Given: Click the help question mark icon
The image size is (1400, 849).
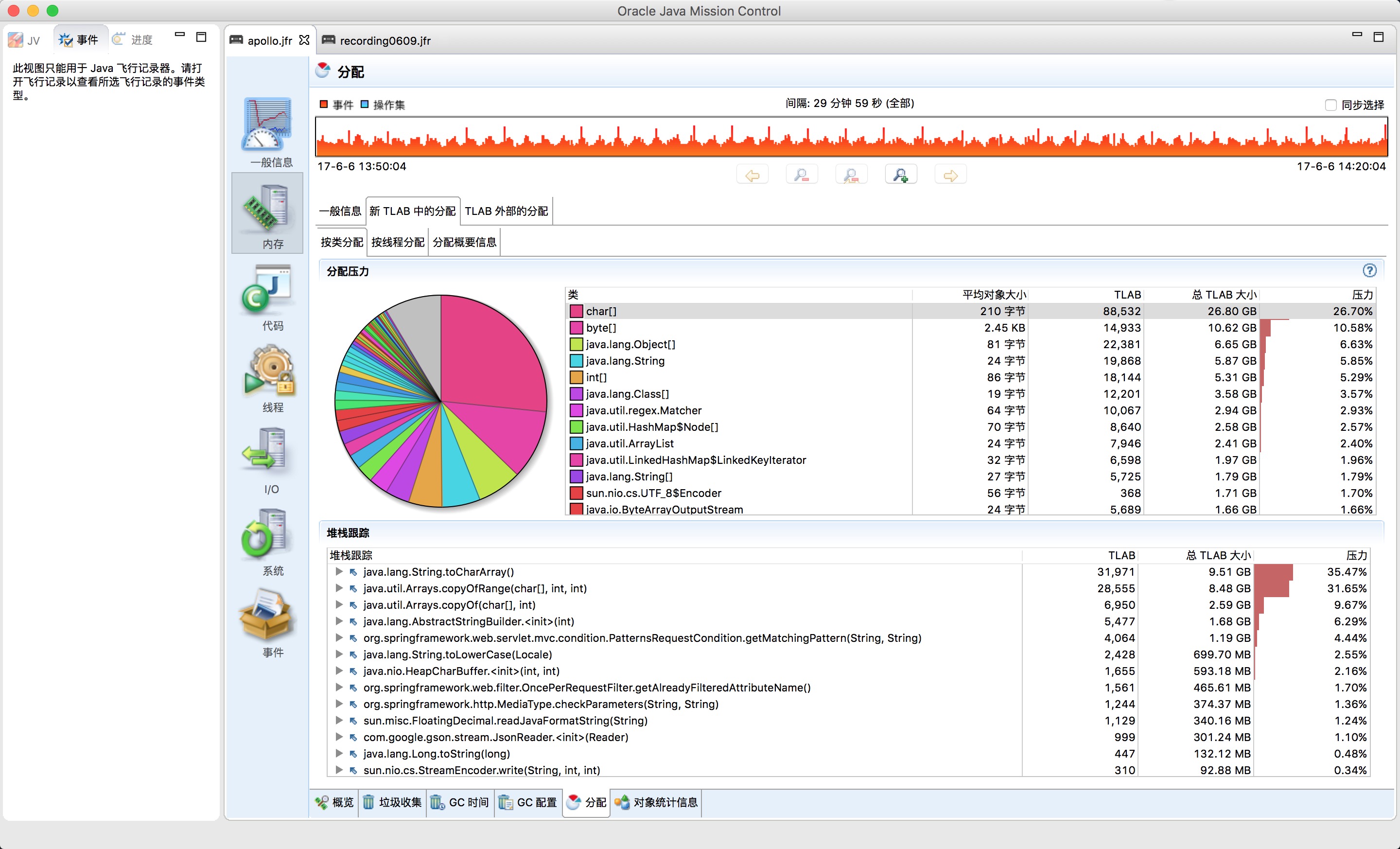Looking at the screenshot, I should tap(1369, 270).
